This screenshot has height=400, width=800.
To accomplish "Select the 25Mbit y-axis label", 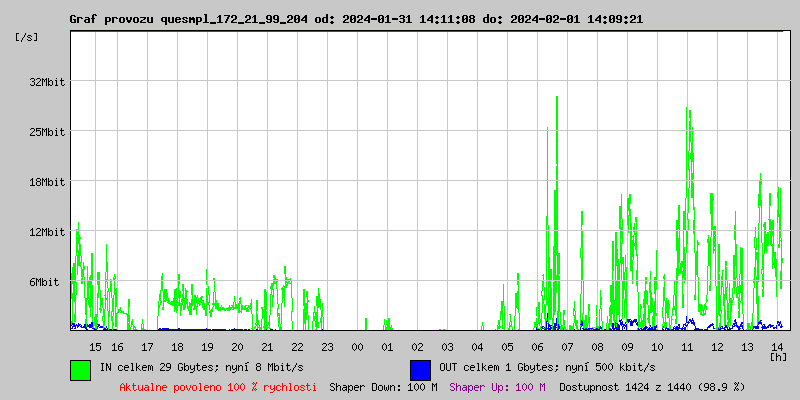I will (47, 132).
